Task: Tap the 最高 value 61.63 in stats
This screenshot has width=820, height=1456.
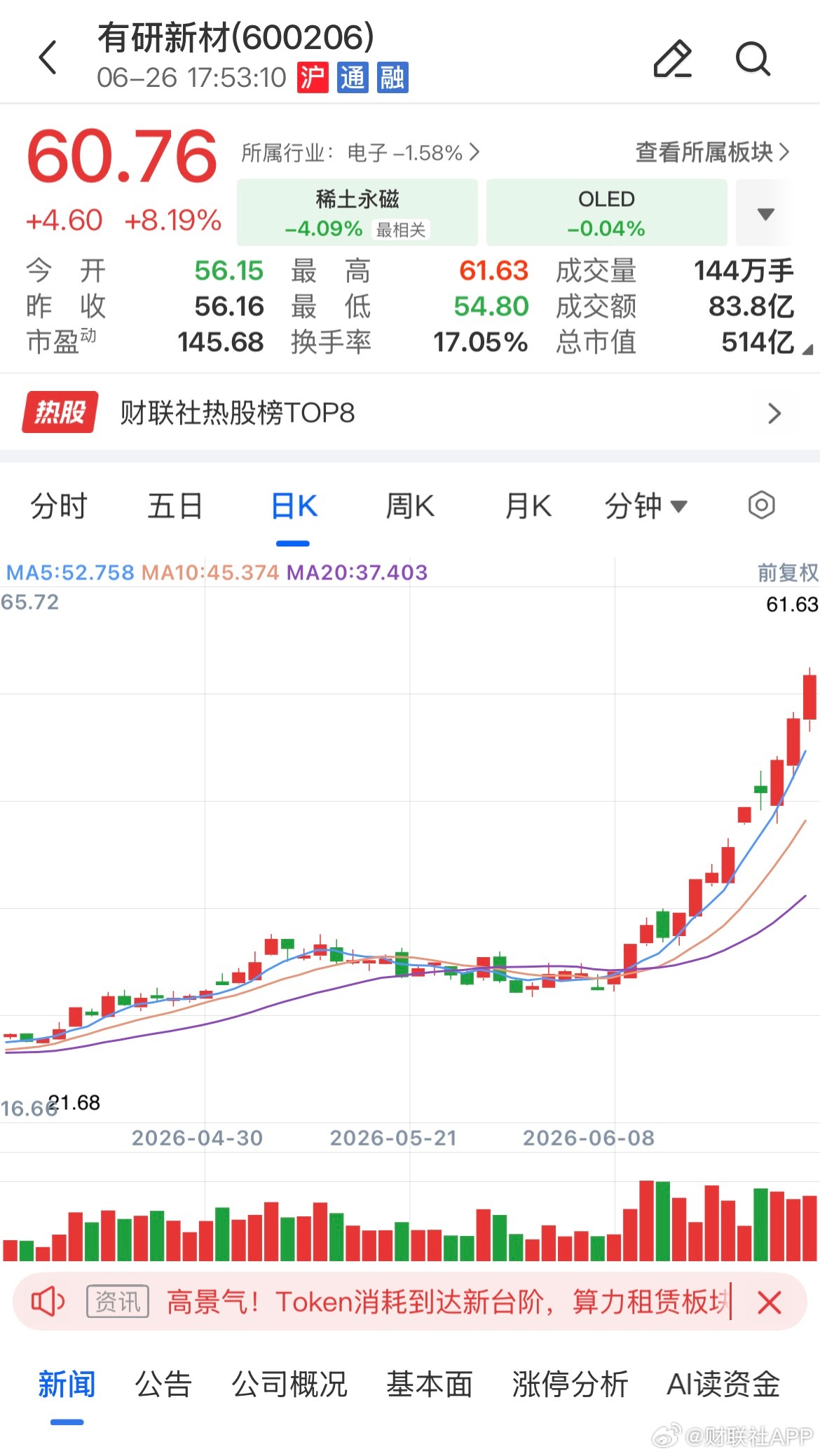Action: click(x=493, y=270)
